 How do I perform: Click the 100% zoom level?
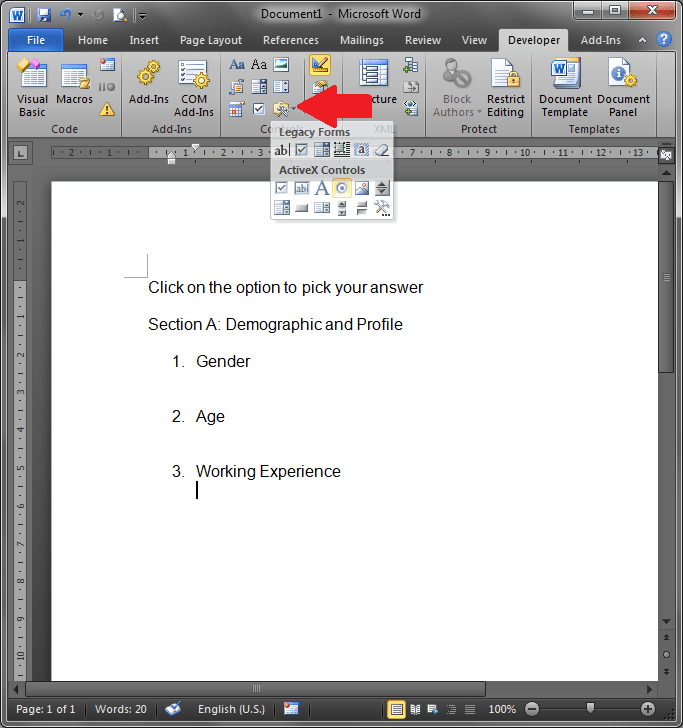point(502,709)
